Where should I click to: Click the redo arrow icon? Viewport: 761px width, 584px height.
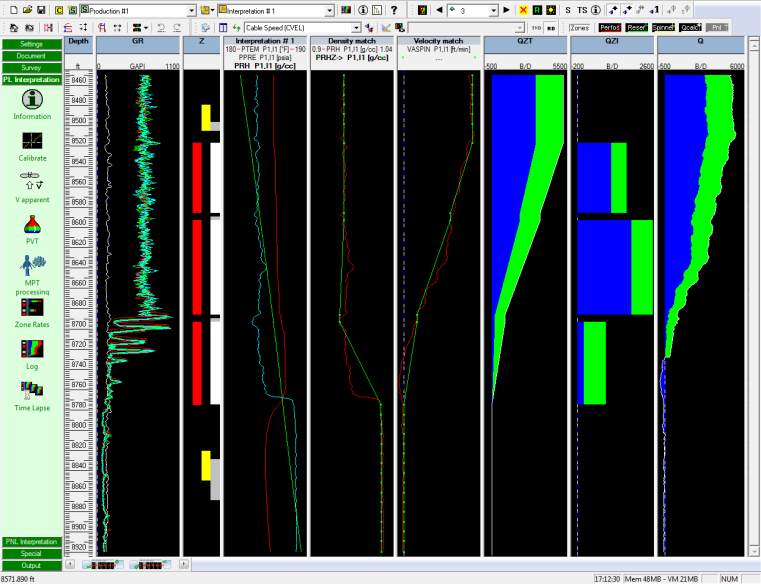click(x=177, y=28)
